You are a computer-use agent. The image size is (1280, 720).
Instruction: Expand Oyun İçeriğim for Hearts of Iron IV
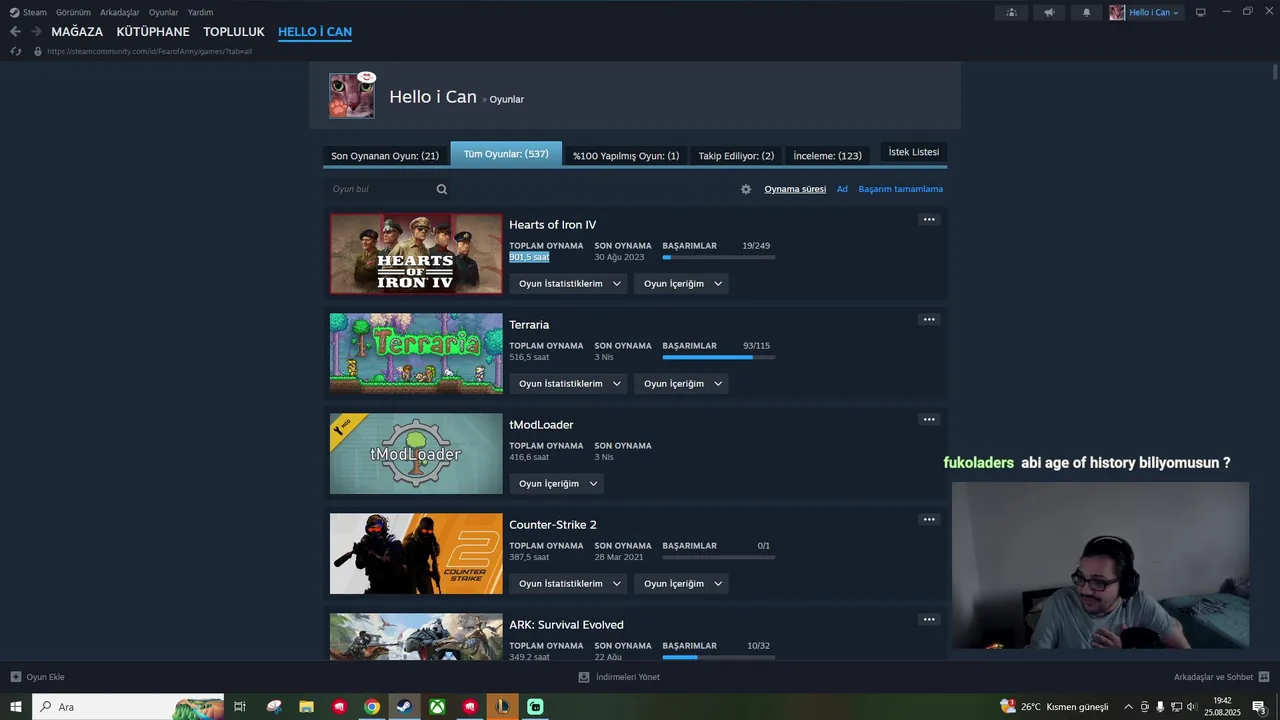tap(681, 284)
